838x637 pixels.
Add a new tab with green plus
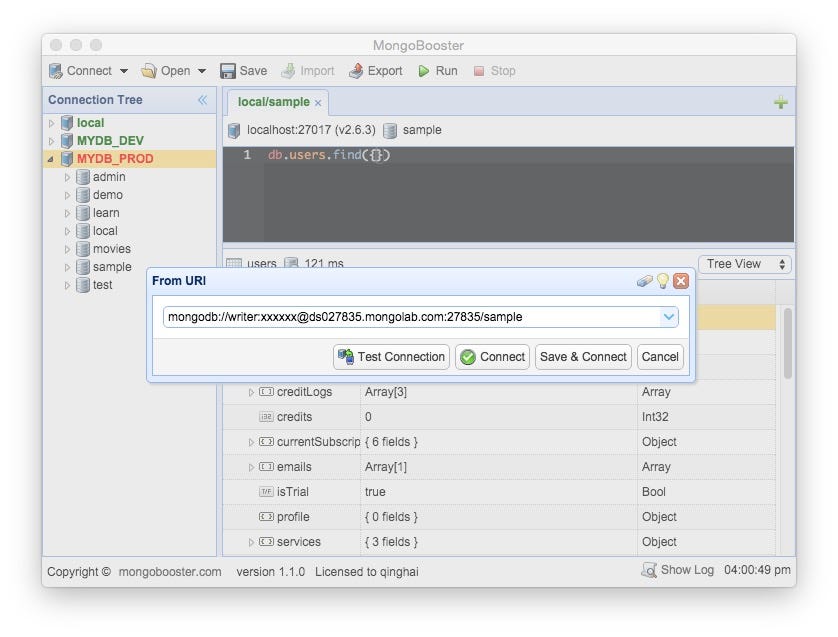coord(781,102)
